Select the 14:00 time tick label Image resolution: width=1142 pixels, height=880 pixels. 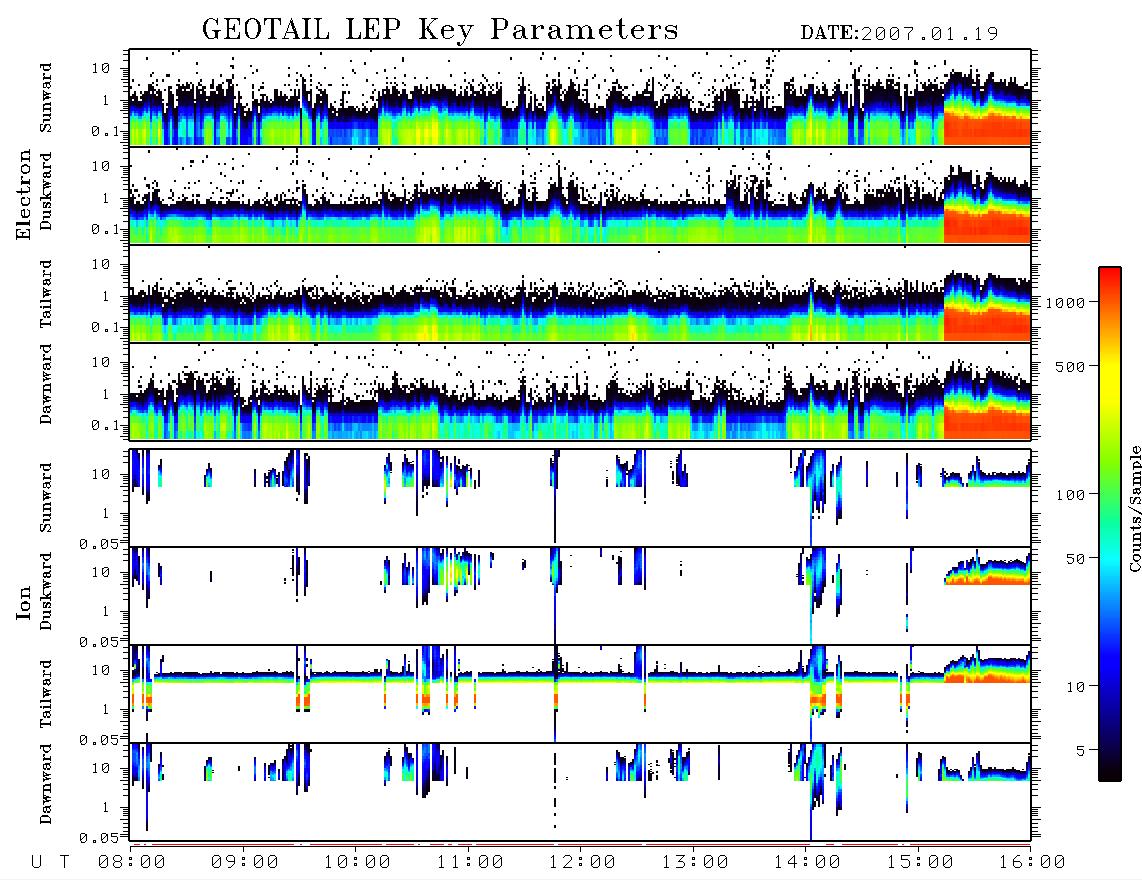point(807,862)
